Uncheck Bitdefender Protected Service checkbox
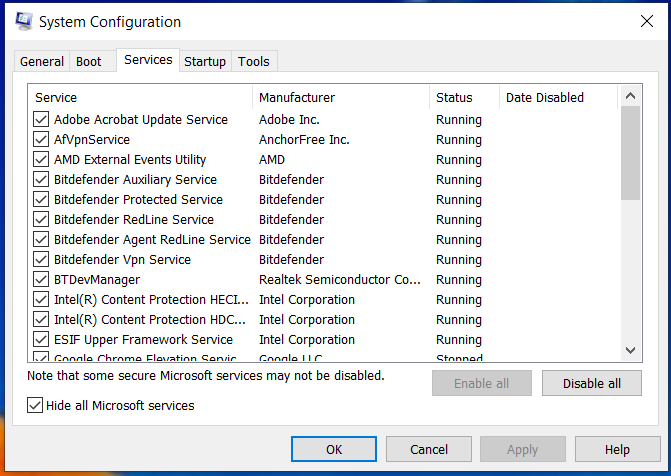Screen dimensions: 671x476 [x=41, y=199]
